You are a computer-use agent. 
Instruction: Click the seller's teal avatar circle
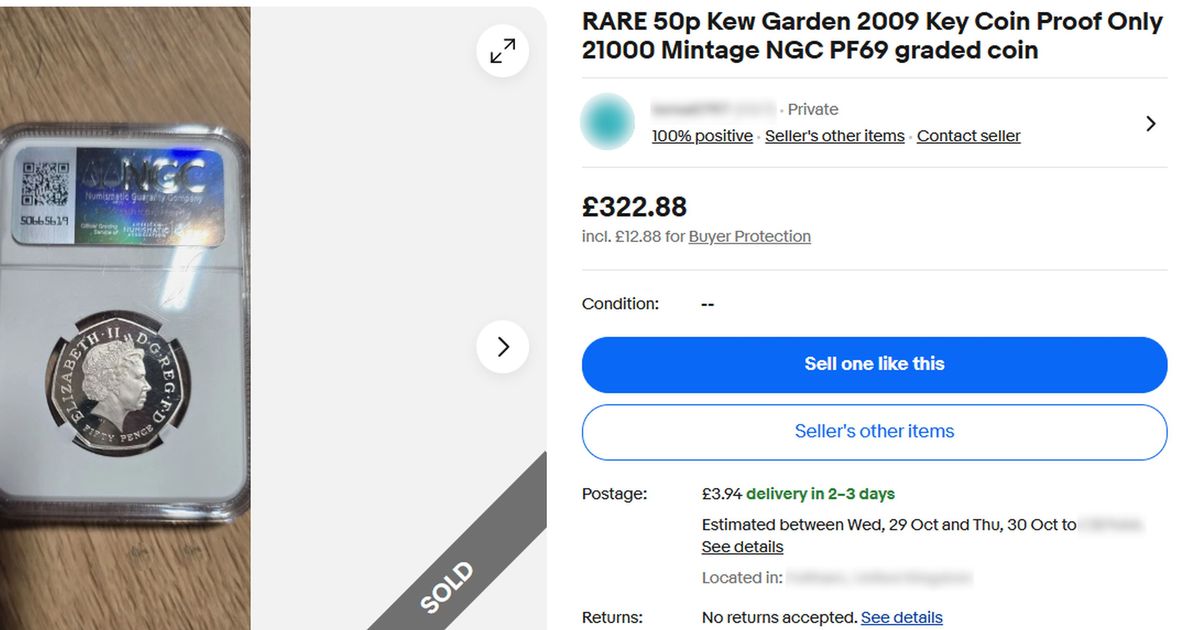click(x=607, y=122)
